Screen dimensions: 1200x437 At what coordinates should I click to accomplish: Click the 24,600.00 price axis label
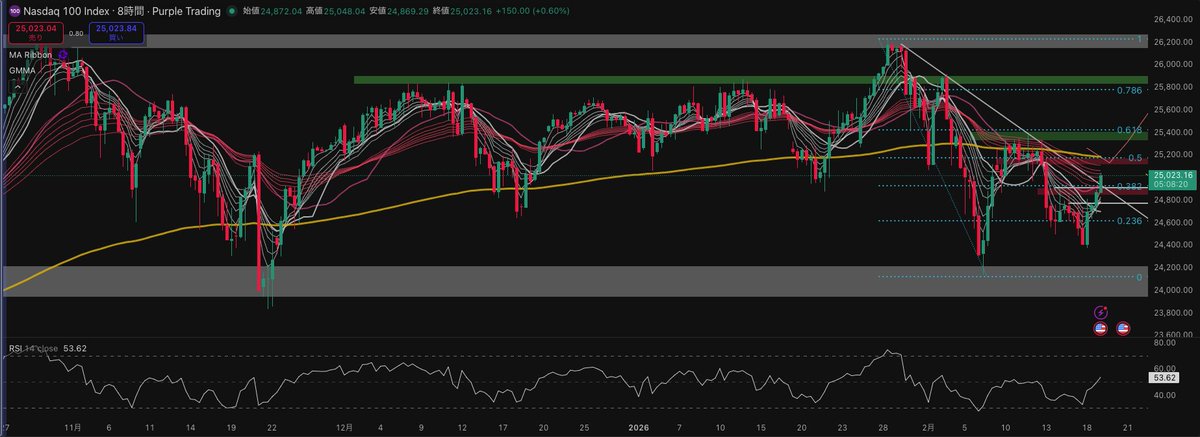[1174, 222]
